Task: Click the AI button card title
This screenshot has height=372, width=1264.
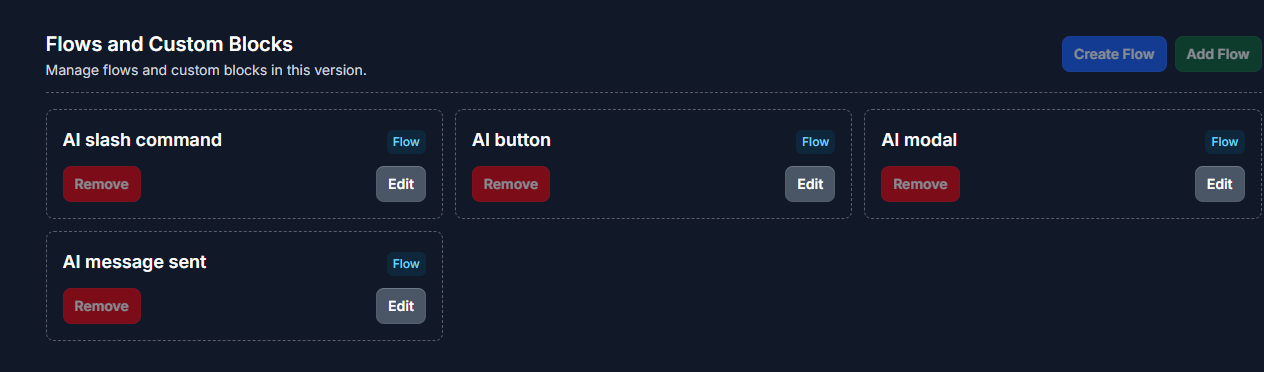Action: tap(511, 140)
